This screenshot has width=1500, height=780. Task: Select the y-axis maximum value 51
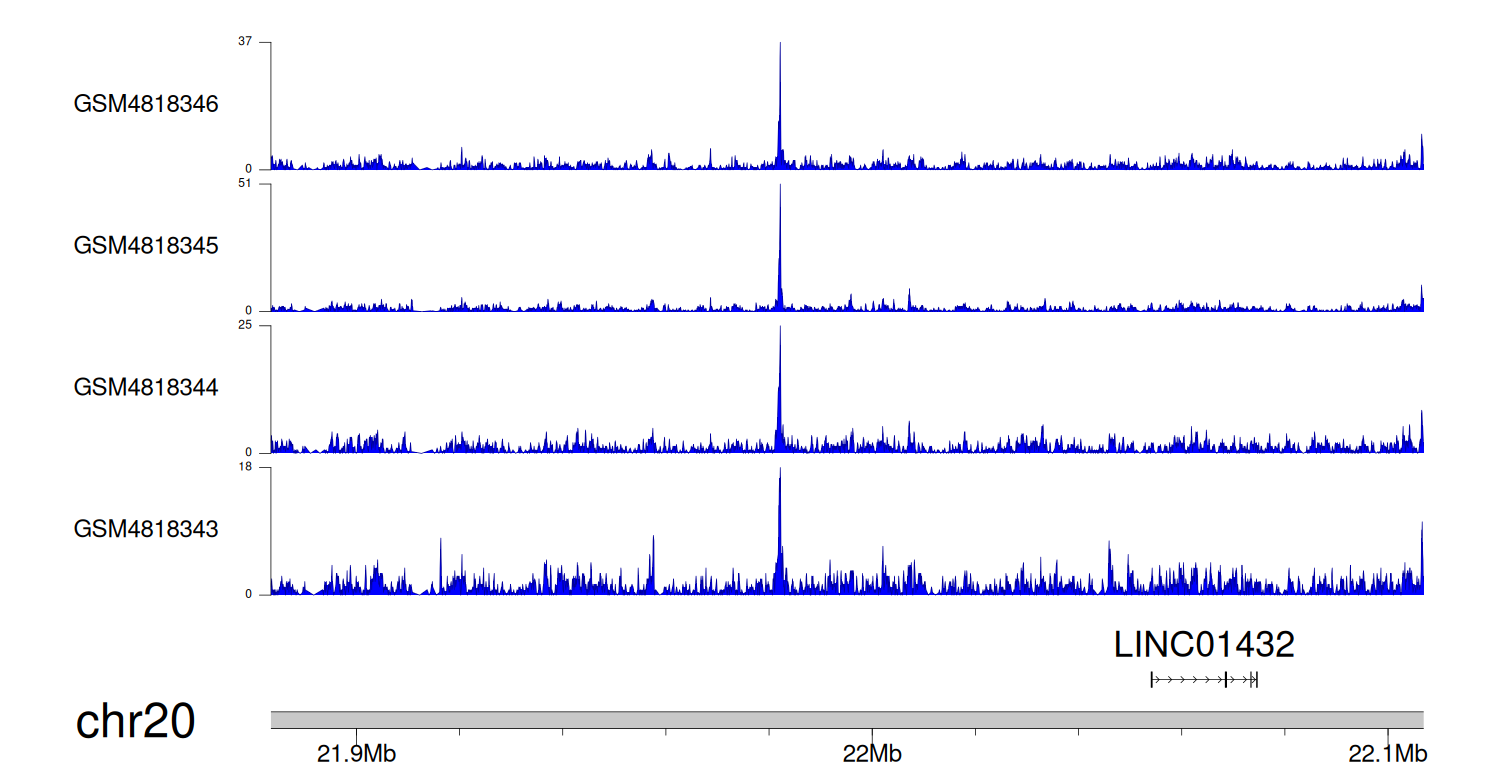point(246,184)
